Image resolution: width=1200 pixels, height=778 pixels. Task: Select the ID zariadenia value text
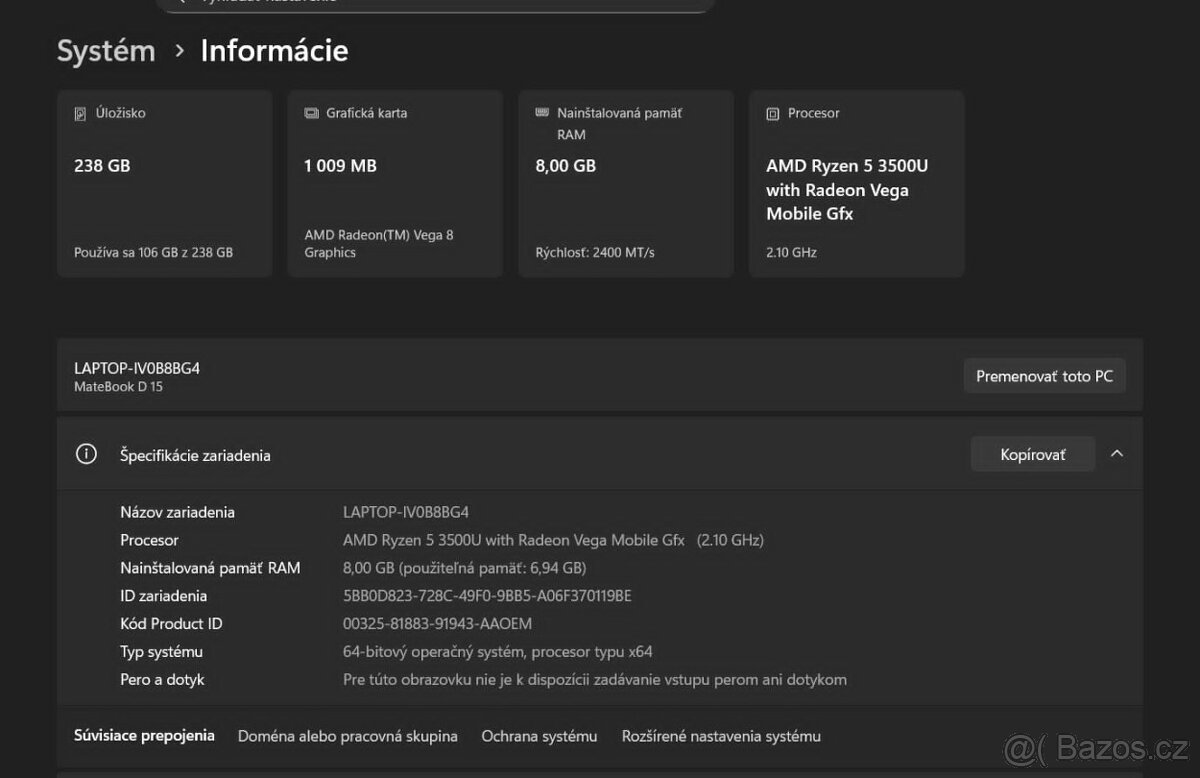coord(487,595)
